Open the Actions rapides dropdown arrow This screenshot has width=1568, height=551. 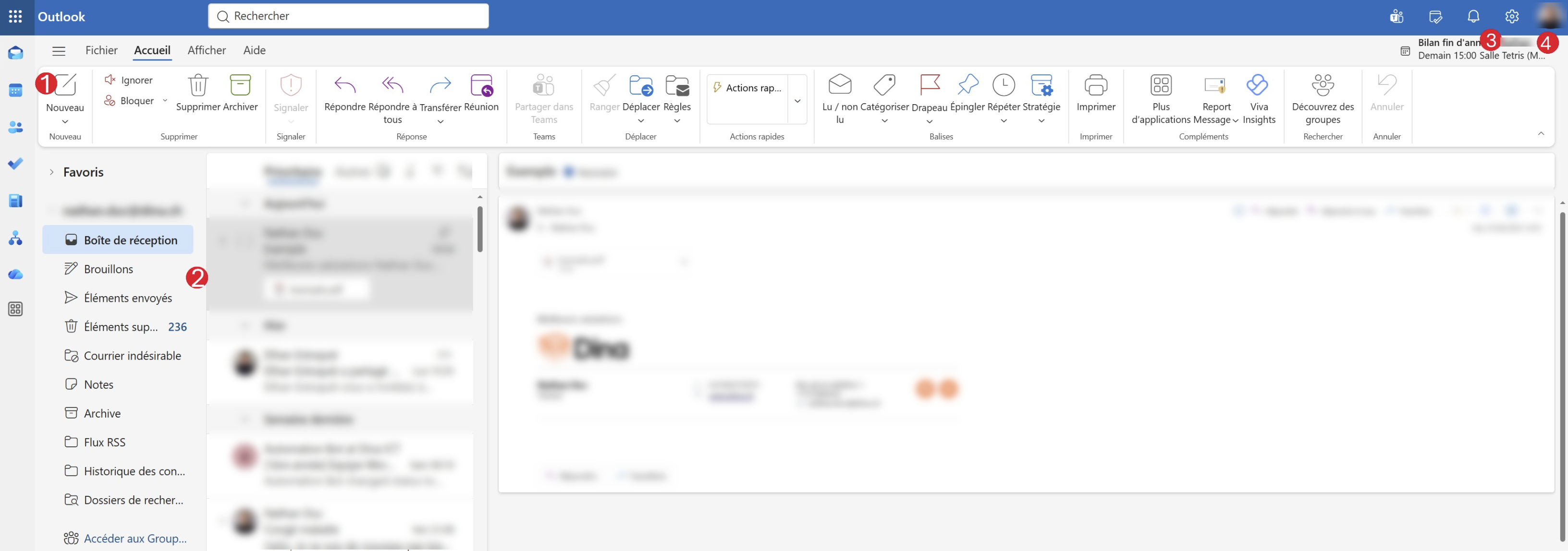tap(797, 100)
